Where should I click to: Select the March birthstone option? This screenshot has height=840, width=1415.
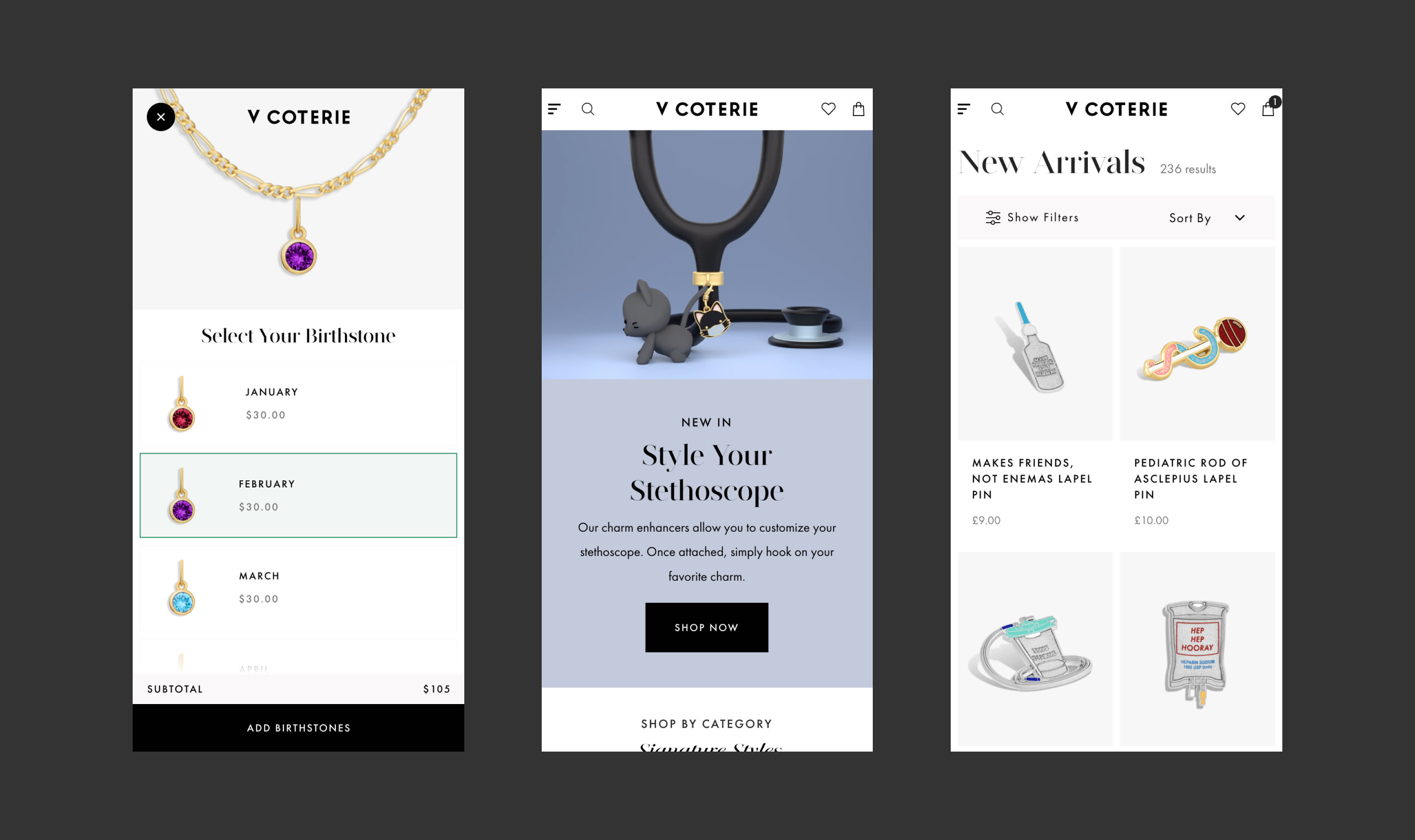(x=298, y=588)
